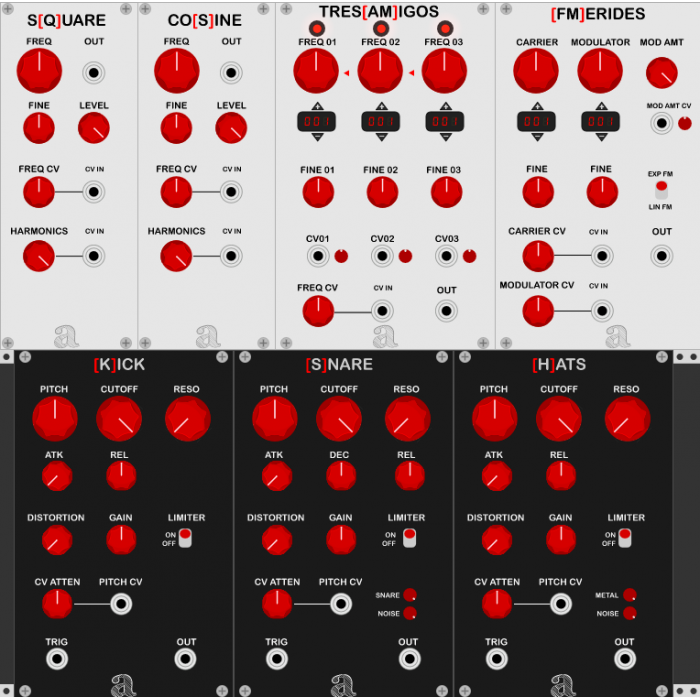Click the CO[S]INE FREQ CV input jack

tap(231, 192)
